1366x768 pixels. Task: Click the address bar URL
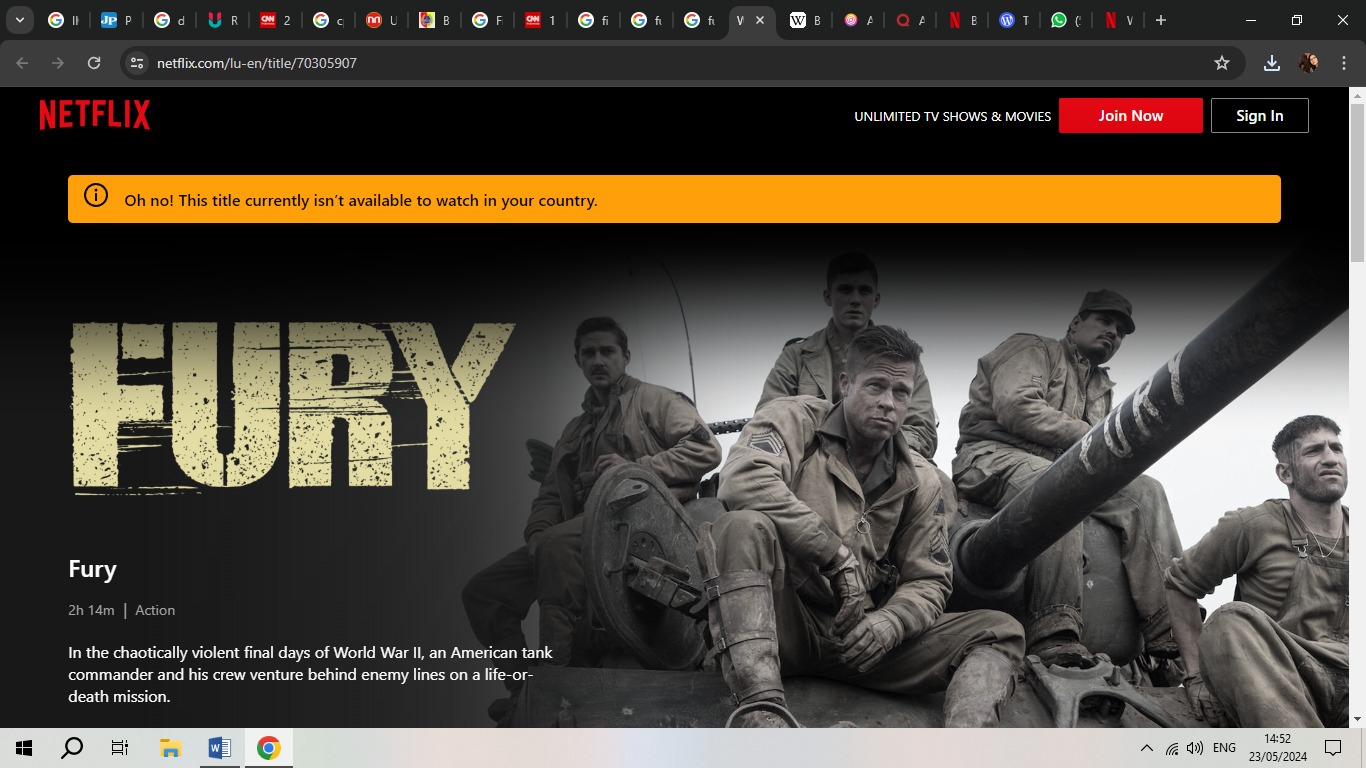(x=257, y=63)
